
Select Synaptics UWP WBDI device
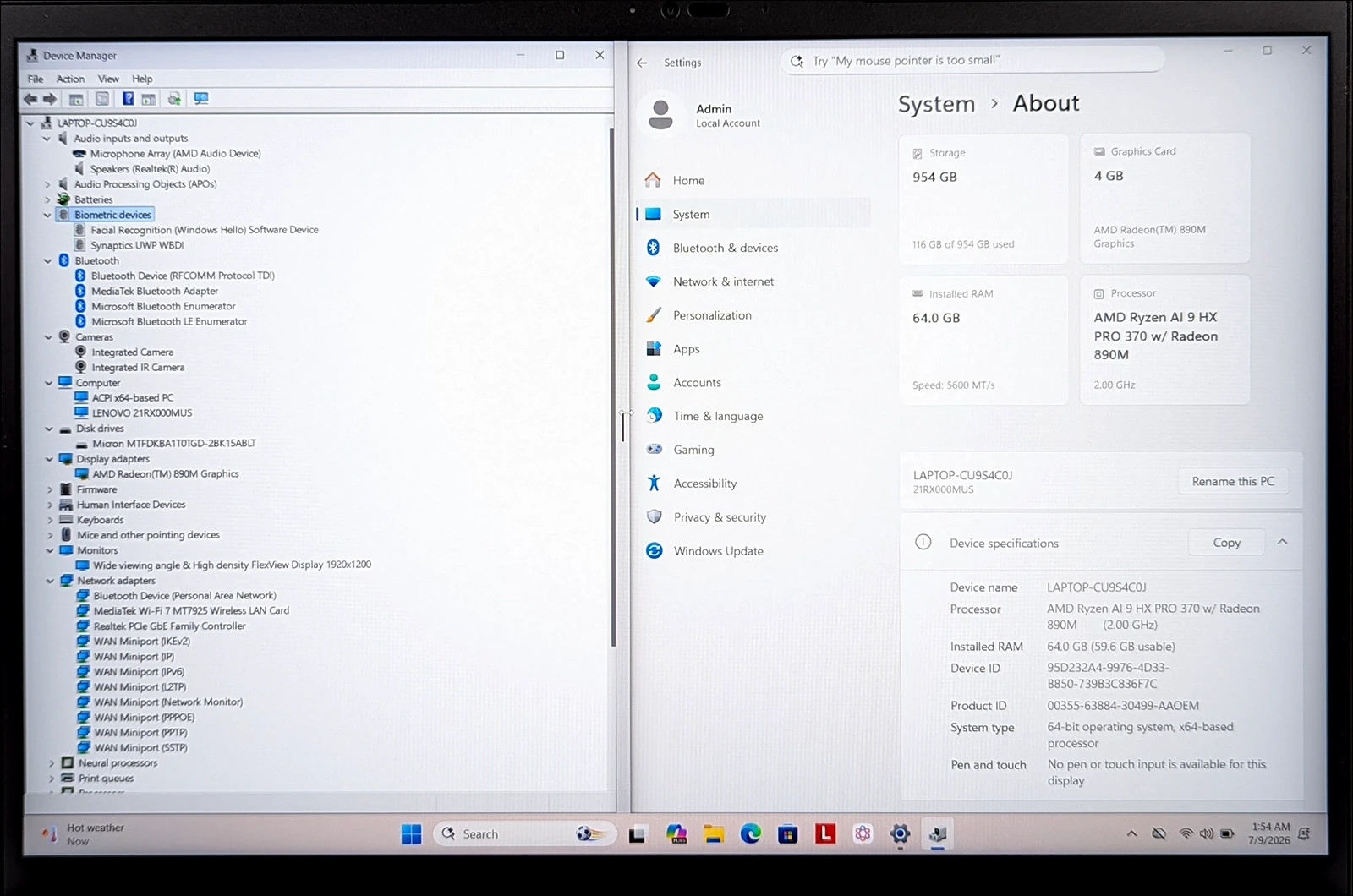[x=137, y=245]
